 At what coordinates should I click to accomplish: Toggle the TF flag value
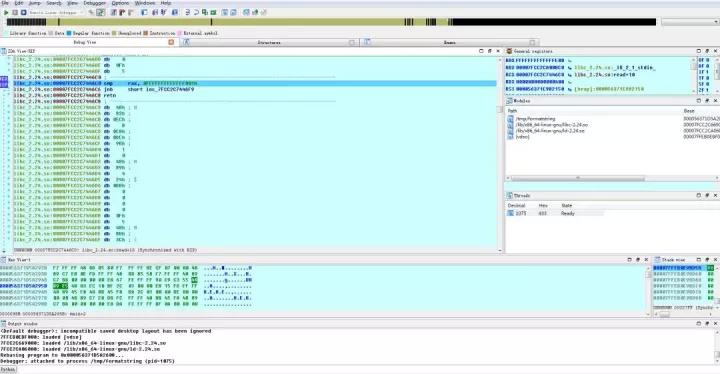click(x=708, y=78)
